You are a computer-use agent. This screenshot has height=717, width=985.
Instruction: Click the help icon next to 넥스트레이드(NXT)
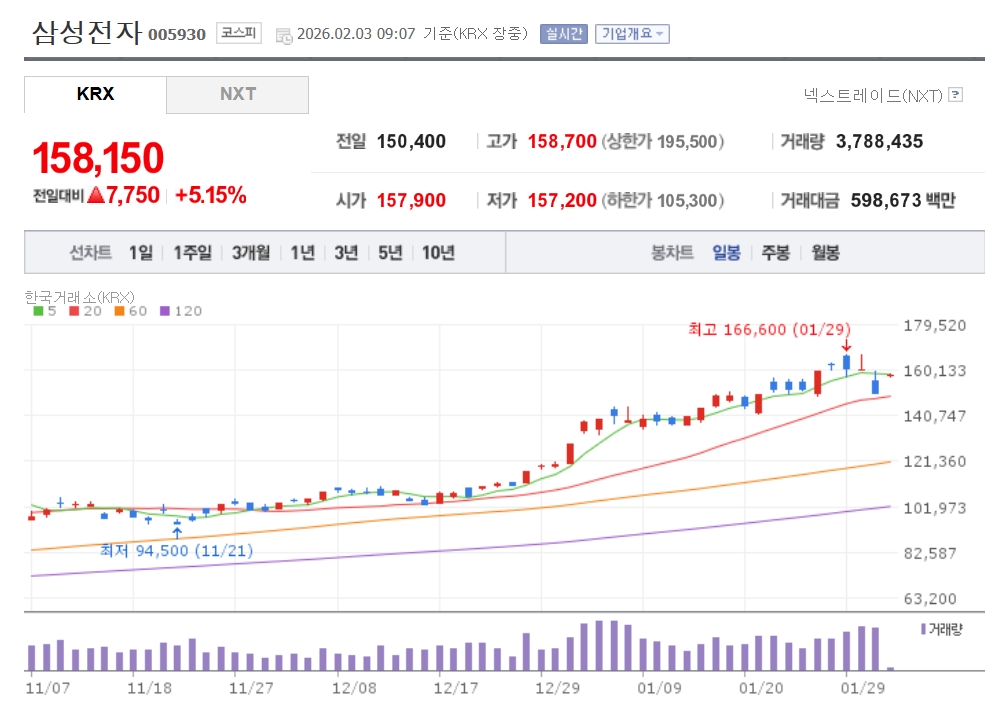pyautogui.click(x=956, y=96)
